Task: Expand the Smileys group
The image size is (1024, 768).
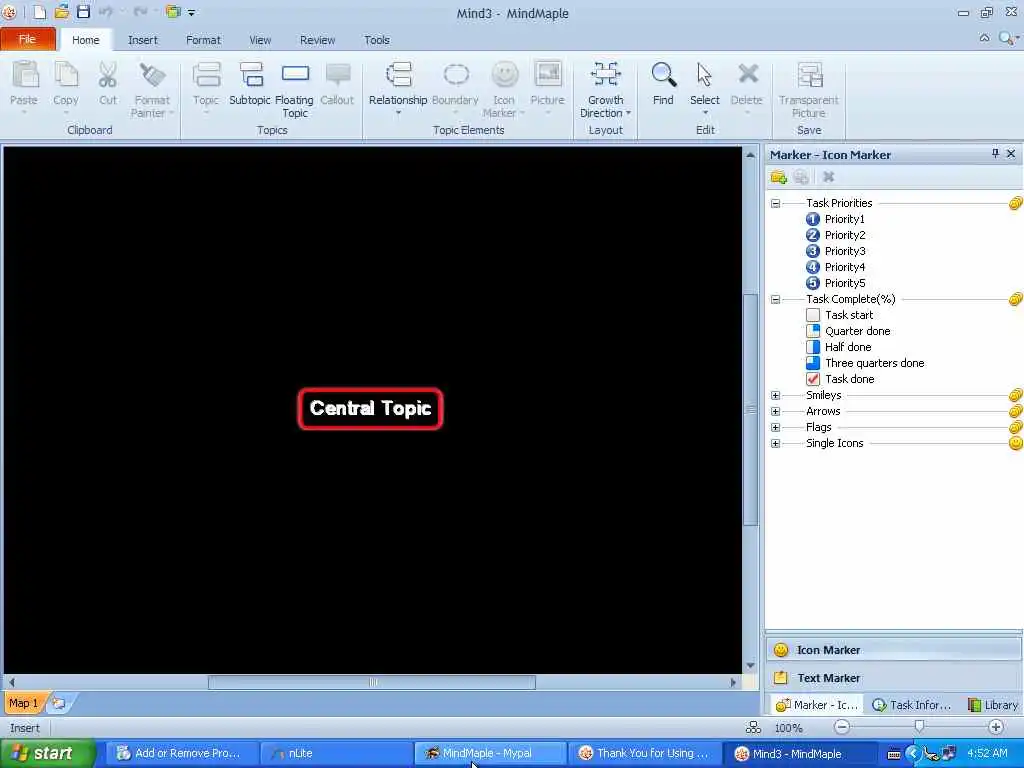Action: (x=775, y=395)
